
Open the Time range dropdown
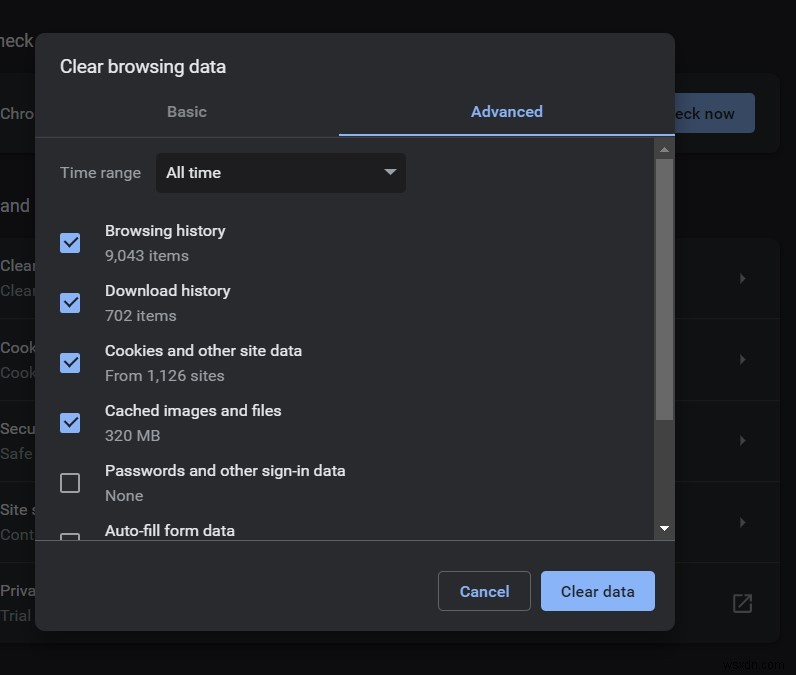click(x=280, y=173)
